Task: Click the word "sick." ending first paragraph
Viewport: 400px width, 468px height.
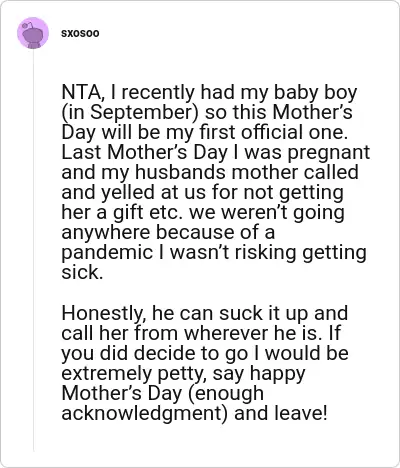Action: pos(82,273)
